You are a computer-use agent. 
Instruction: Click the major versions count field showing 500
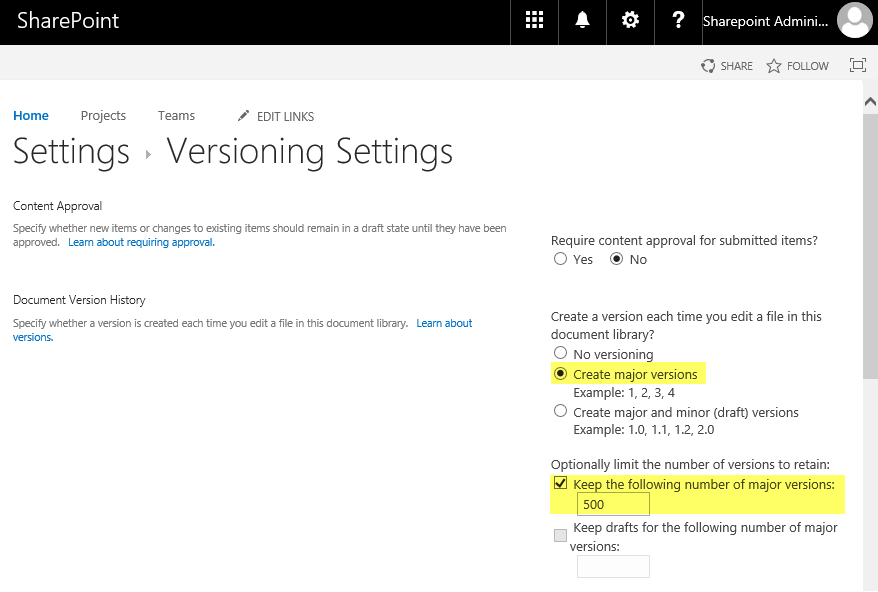(x=613, y=504)
